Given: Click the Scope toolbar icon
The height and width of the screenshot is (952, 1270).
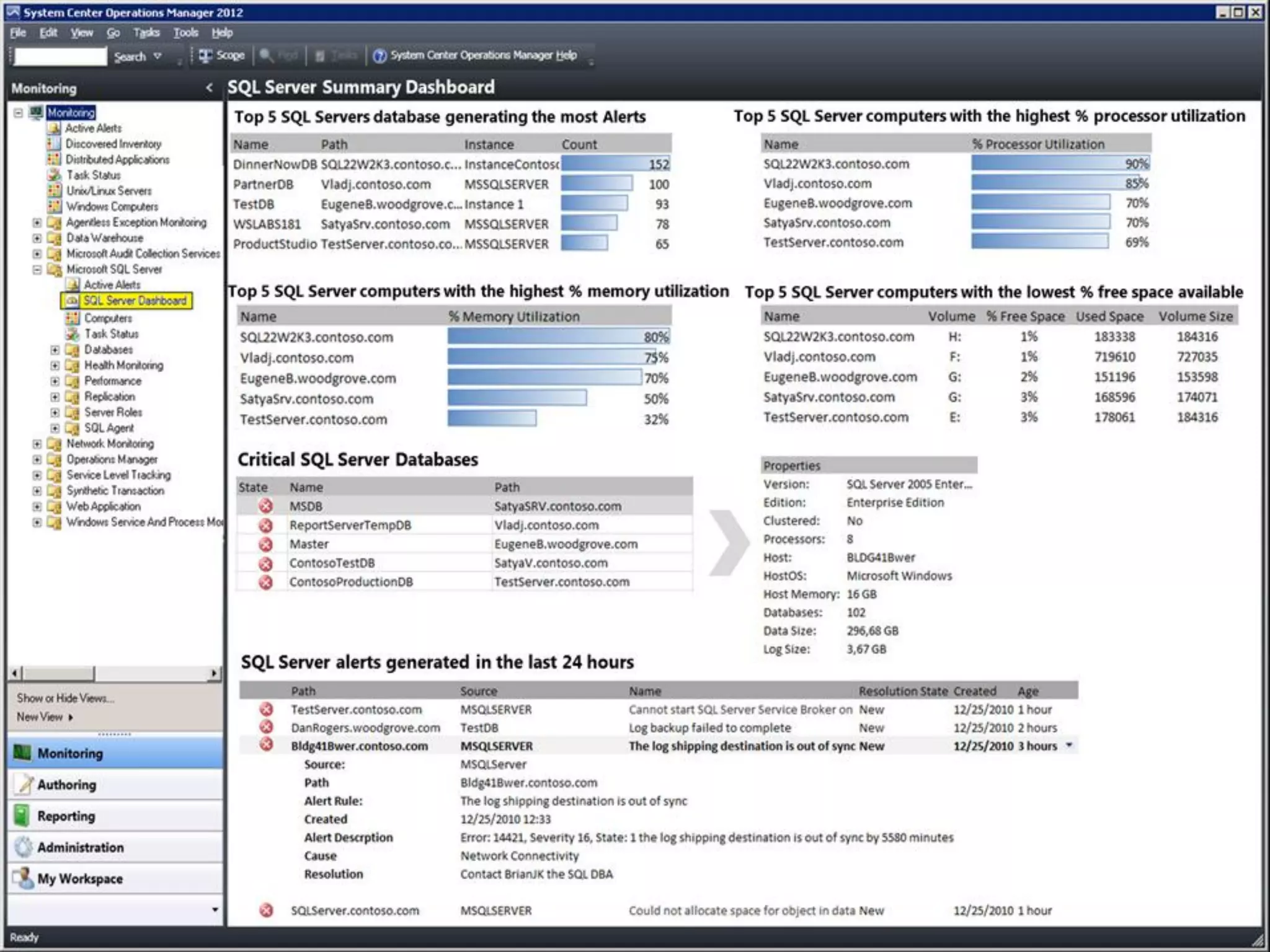Looking at the screenshot, I should click(206, 56).
